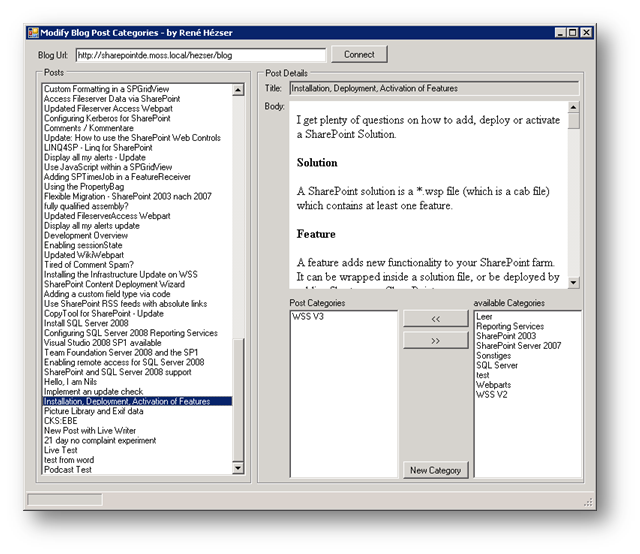Image resolution: width=640 pixels, height=554 pixels.
Task: Click Posts list scroll down arrow
Action: 238,468
